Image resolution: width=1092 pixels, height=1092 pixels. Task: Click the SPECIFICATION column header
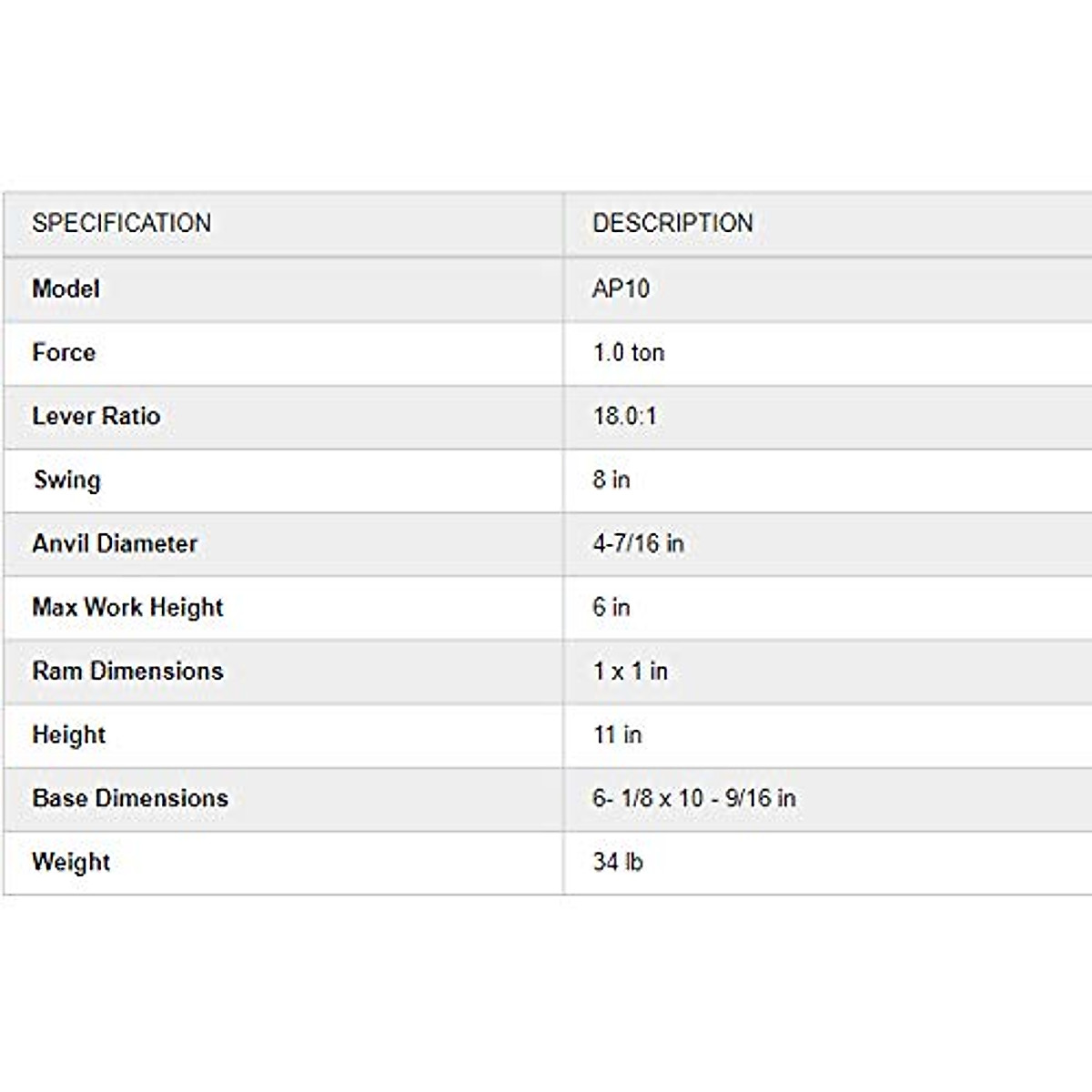pos(121,223)
